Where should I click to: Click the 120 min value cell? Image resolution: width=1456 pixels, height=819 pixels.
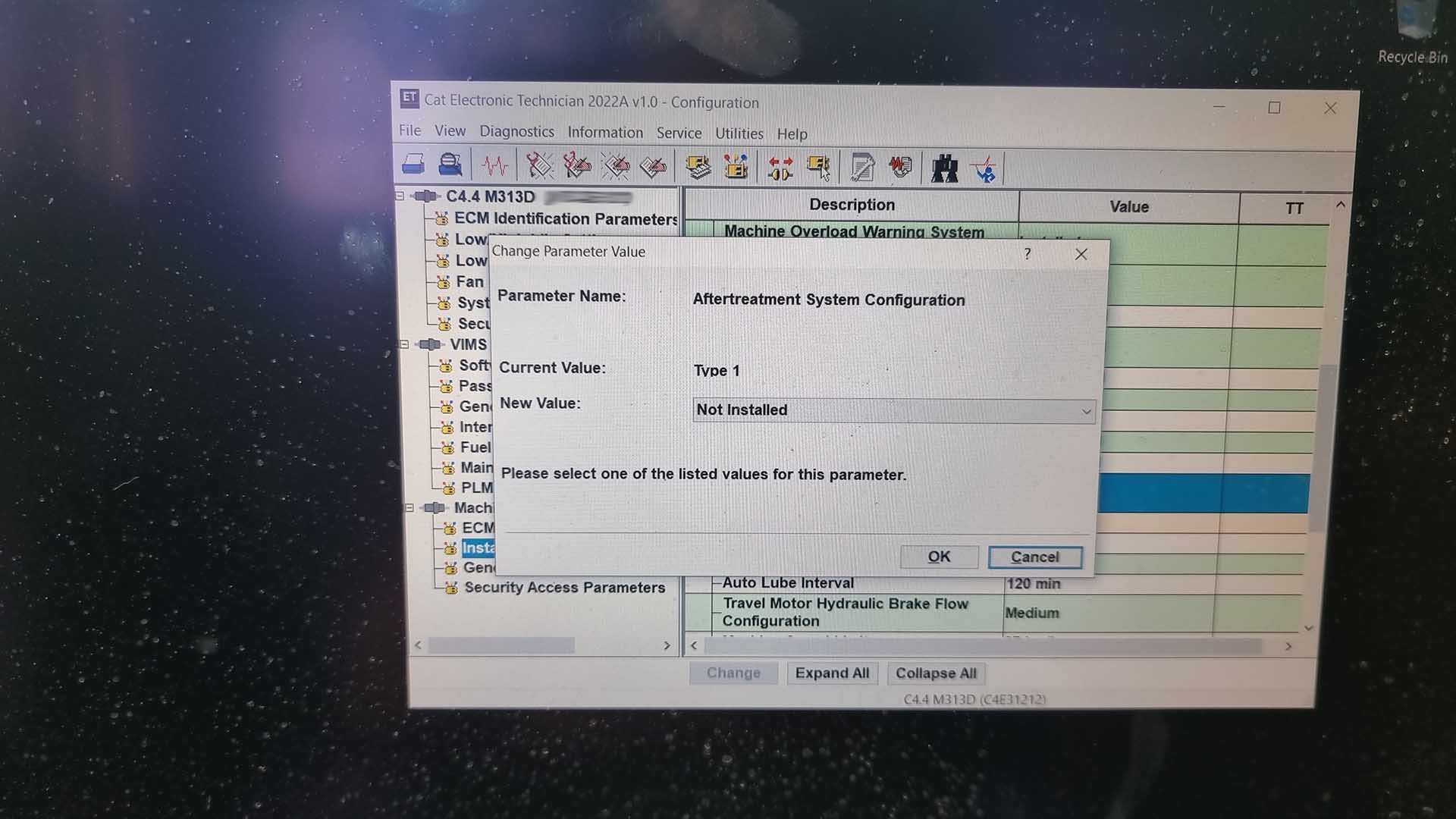(1033, 584)
